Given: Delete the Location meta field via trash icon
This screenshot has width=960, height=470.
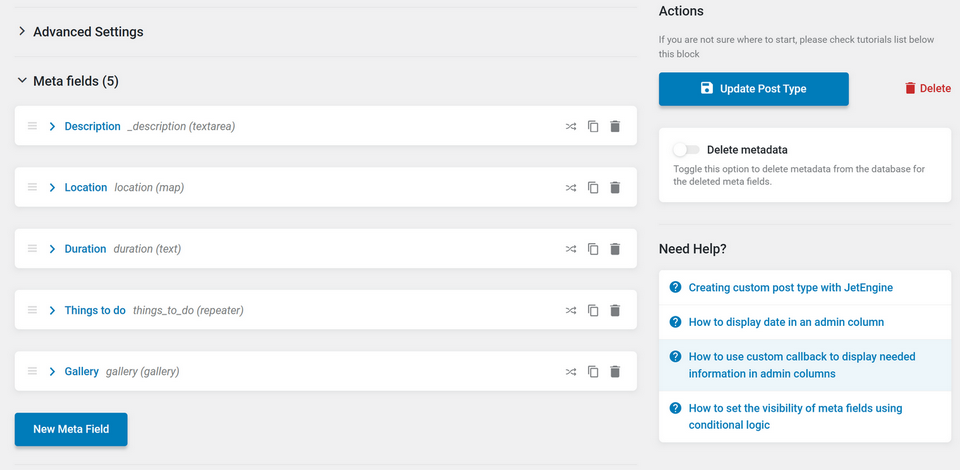Looking at the screenshot, I should (x=615, y=188).
